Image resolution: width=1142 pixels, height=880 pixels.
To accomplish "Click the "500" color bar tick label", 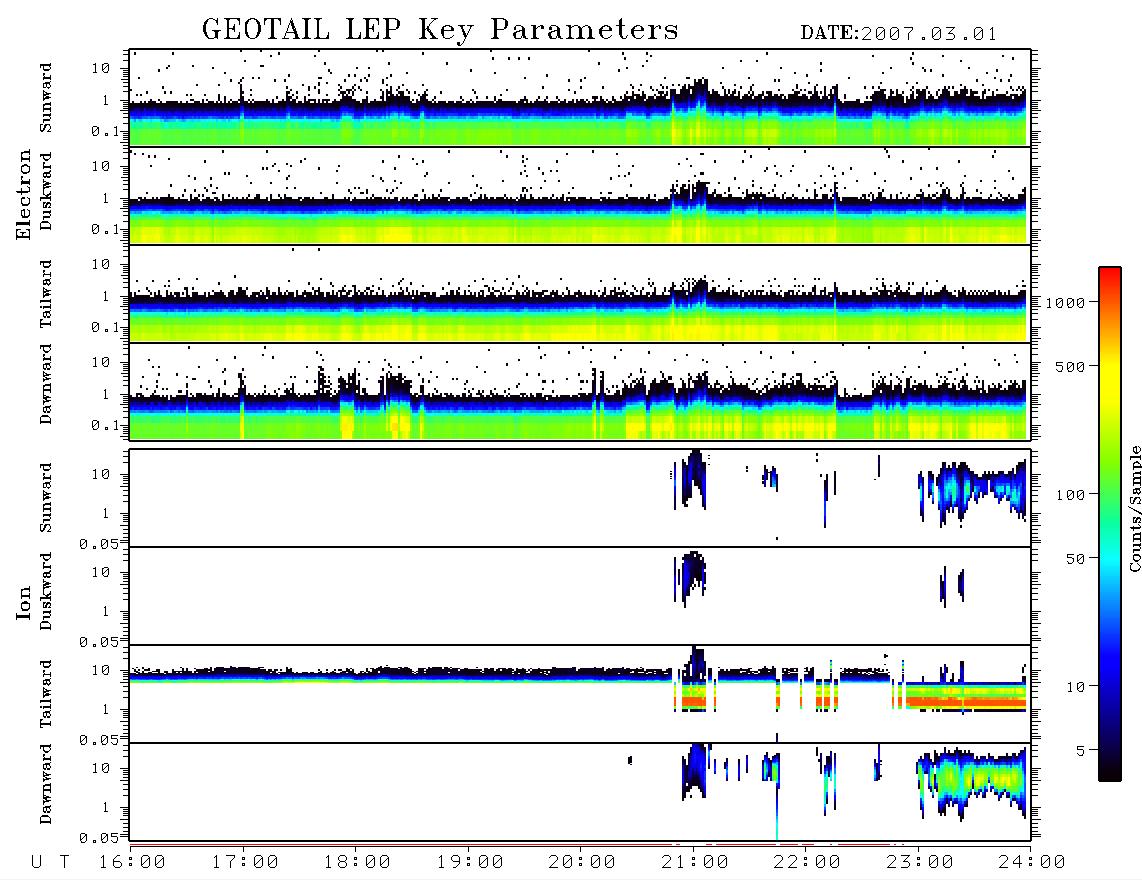I will coord(1070,367).
